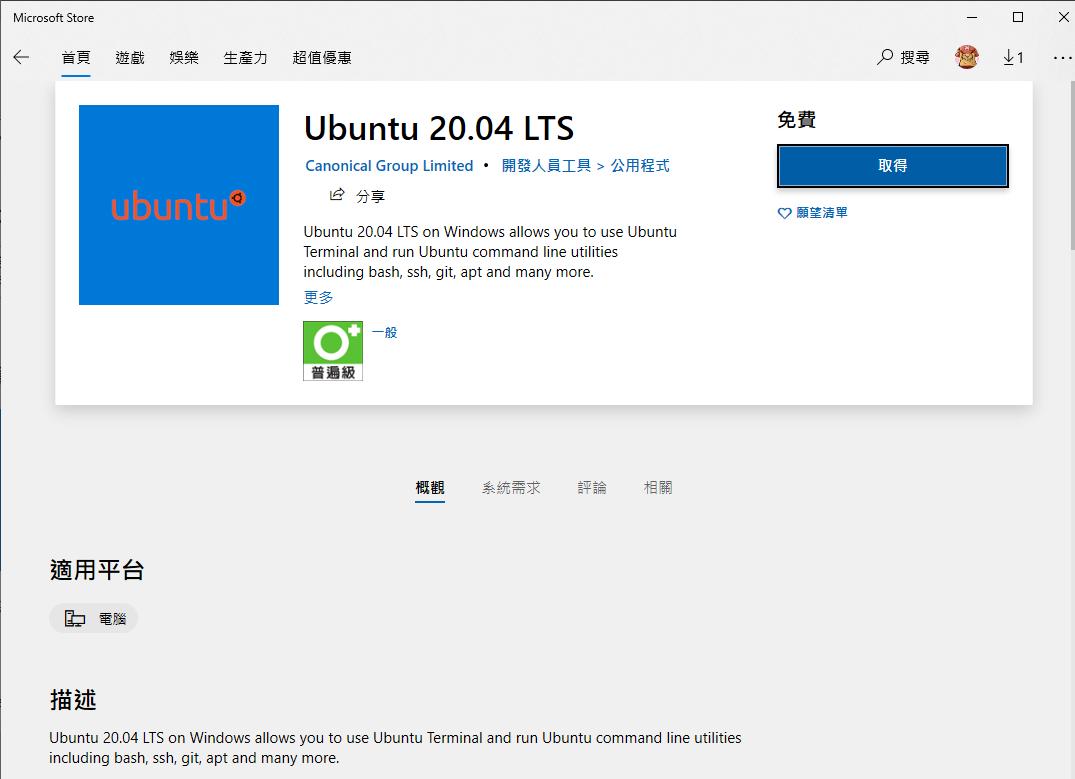1075x779 pixels.
Task: Click the vertical scrollbar thumb
Action: point(1071,167)
